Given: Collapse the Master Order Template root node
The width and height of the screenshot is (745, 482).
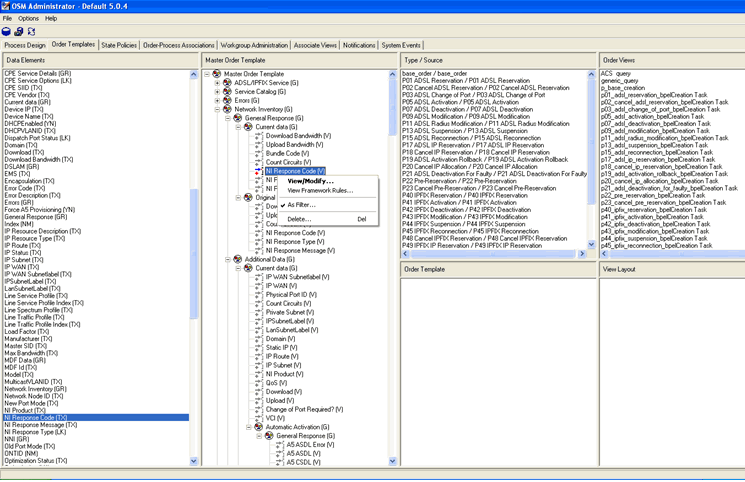Looking at the screenshot, I should point(207,74).
